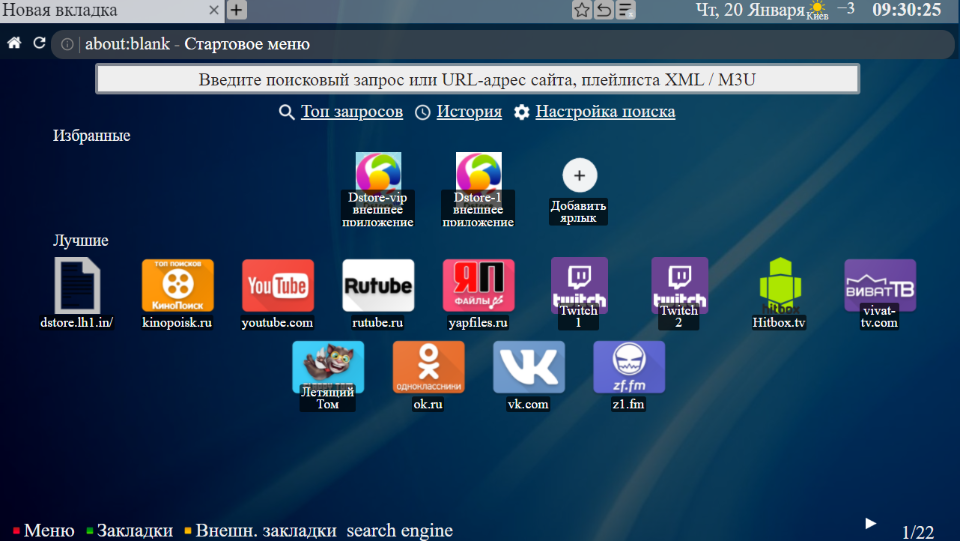Open a new tab with the plus button
960x541 pixels.
[236, 10]
